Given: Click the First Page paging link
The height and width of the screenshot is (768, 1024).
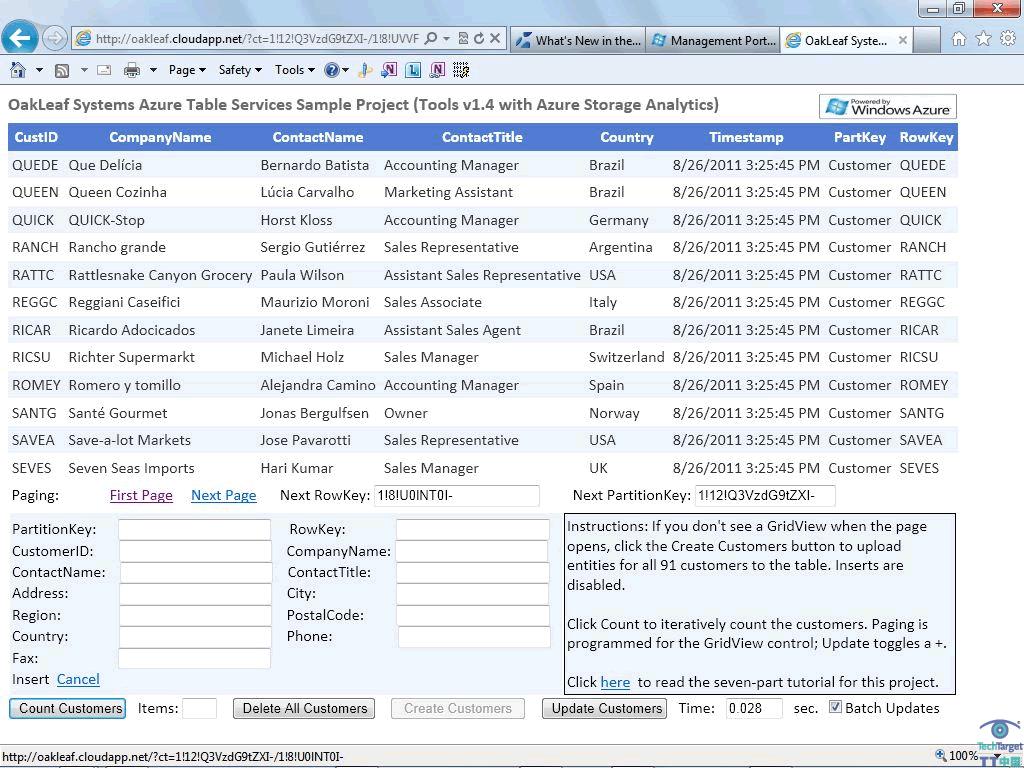Looking at the screenshot, I should (x=141, y=496).
